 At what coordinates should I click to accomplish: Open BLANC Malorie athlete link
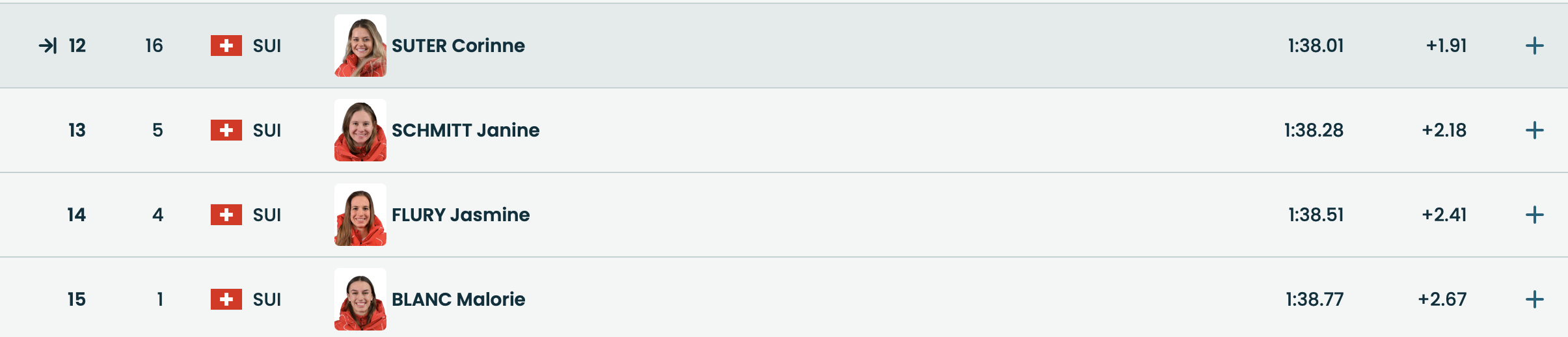coord(458,299)
